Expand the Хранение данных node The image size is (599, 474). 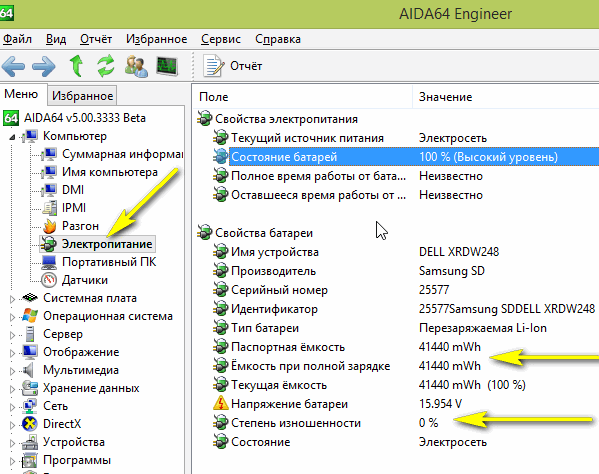[12, 389]
